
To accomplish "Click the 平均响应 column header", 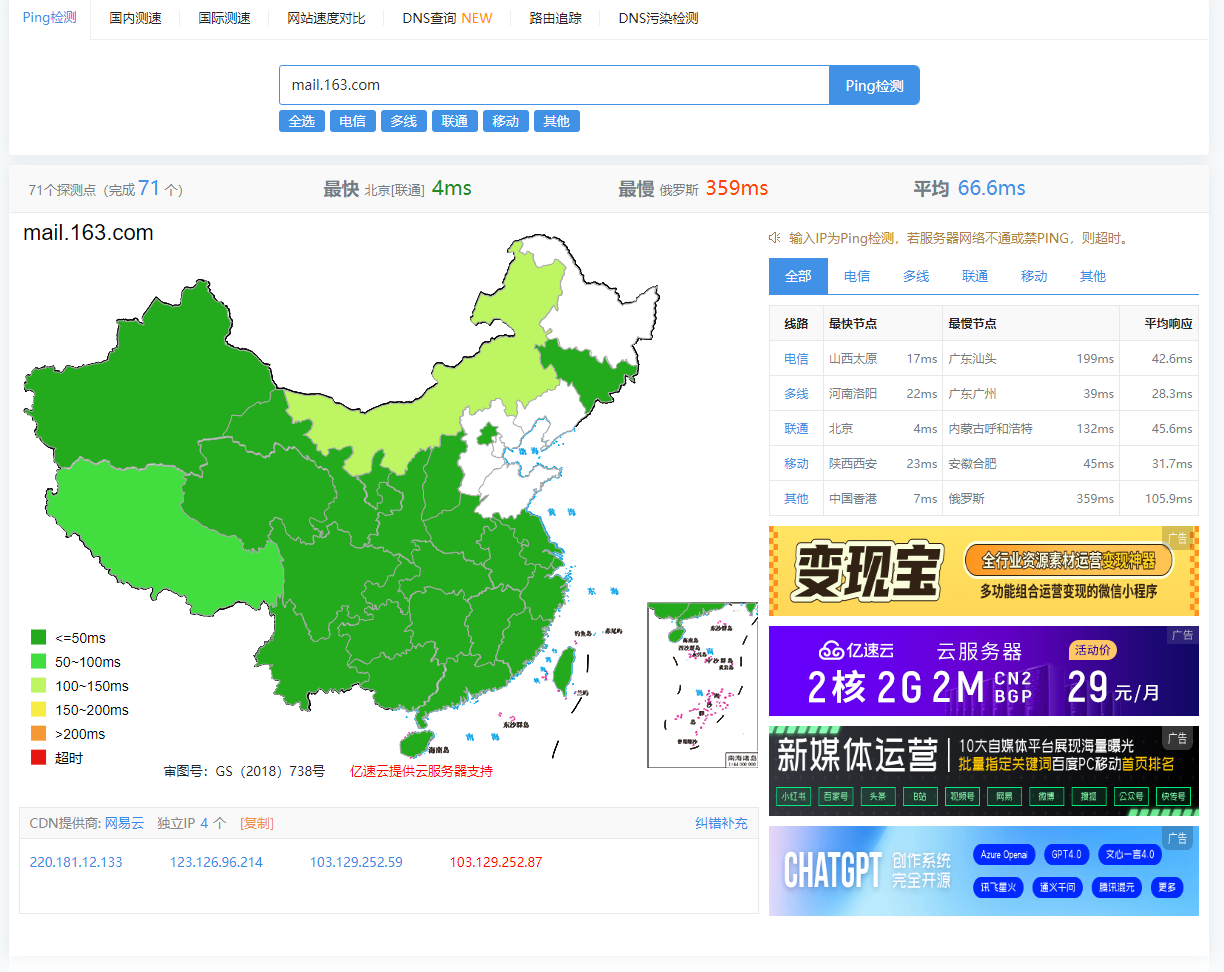I will point(1169,323).
